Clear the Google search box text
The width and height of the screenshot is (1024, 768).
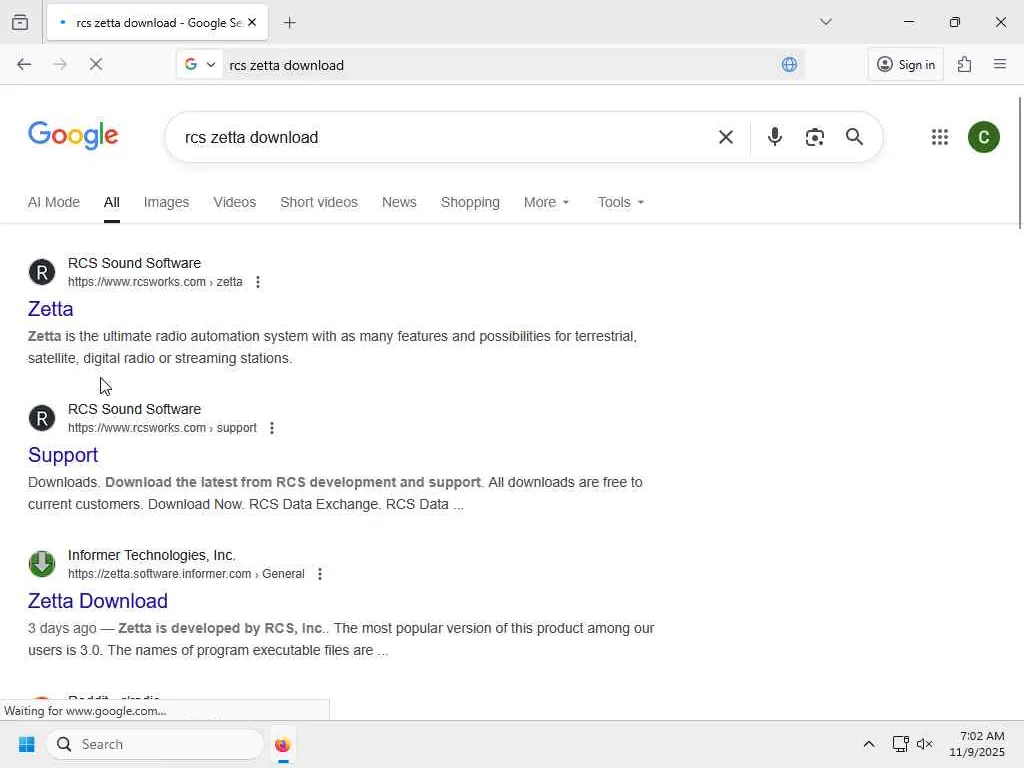[x=726, y=137]
